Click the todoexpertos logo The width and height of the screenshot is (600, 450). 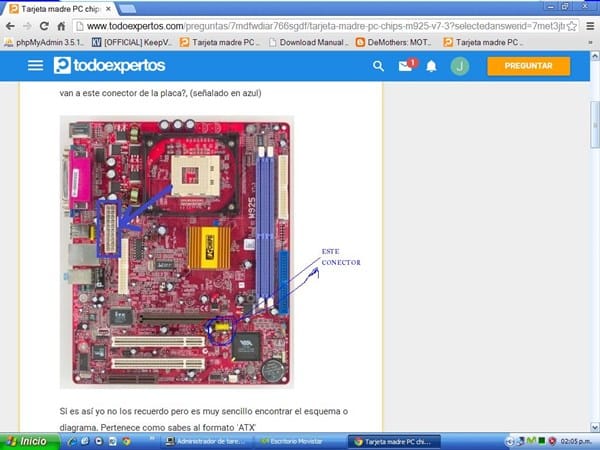click(x=109, y=65)
